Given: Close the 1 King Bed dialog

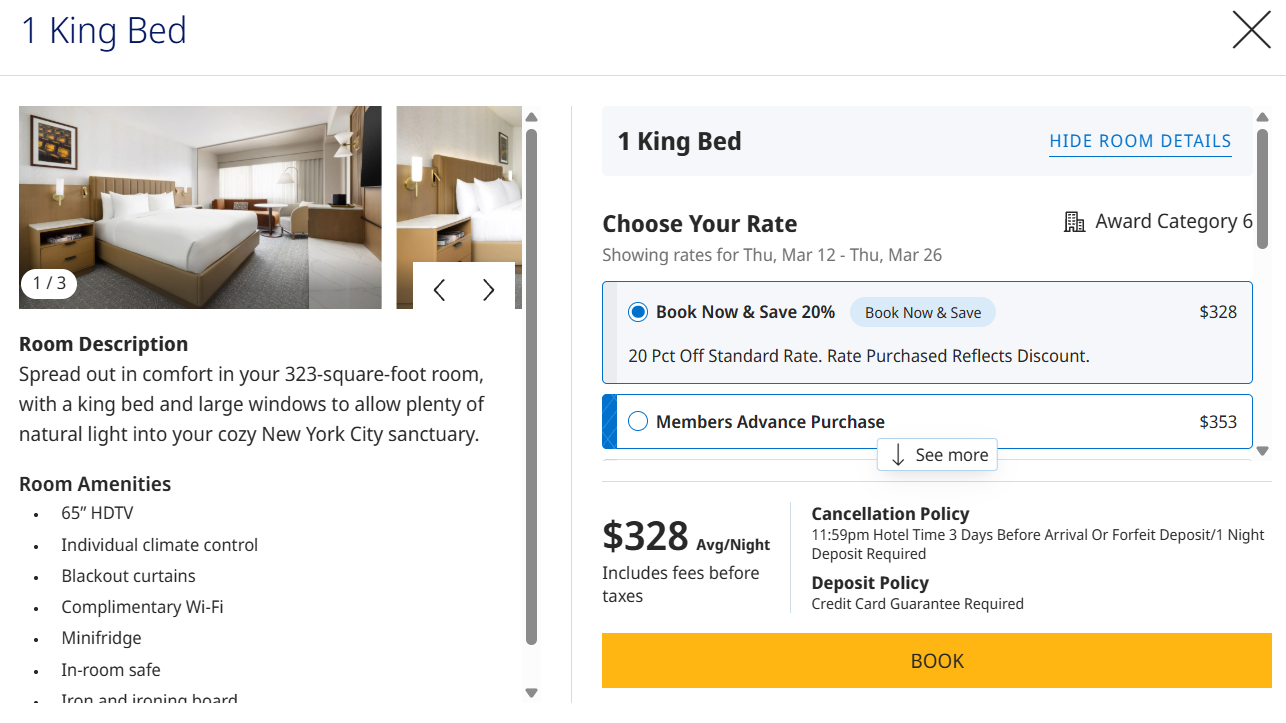Looking at the screenshot, I should pyautogui.click(x=1251, y=30).
